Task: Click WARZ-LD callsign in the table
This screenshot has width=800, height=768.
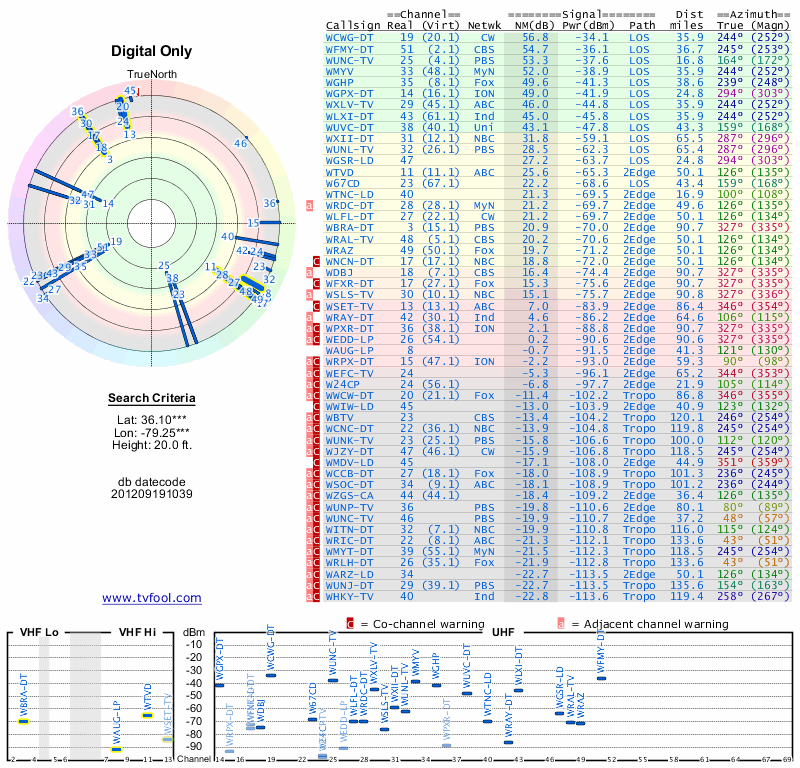Action: point(349,575)
